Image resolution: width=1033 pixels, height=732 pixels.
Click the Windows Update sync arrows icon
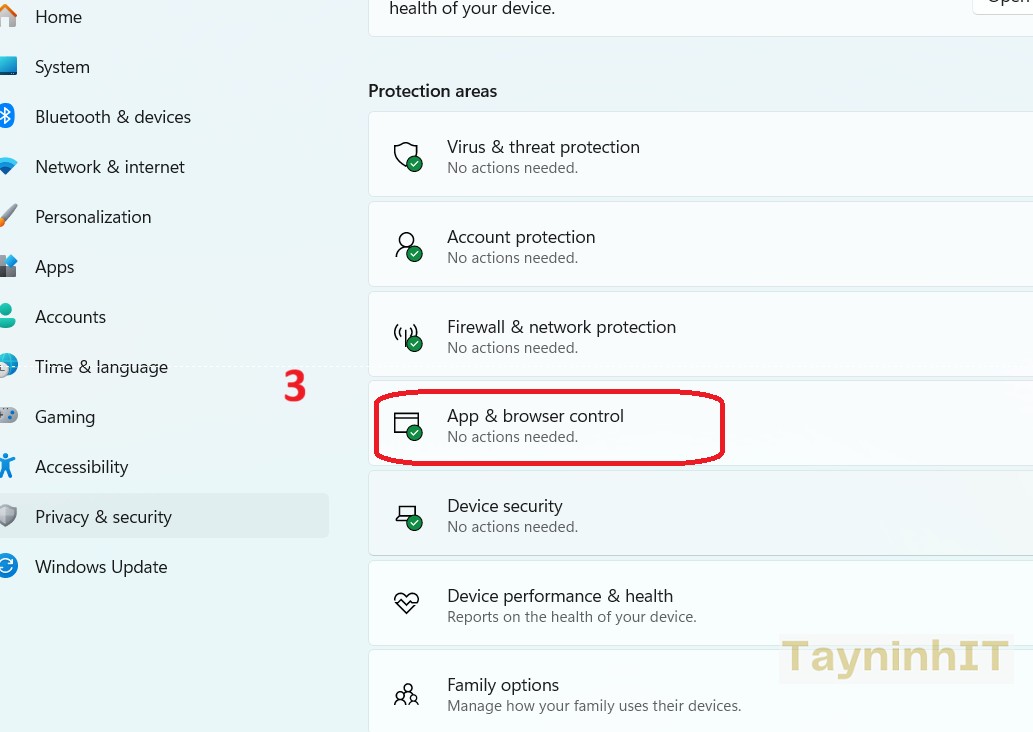pyautogui.click(x=7, y=567)
